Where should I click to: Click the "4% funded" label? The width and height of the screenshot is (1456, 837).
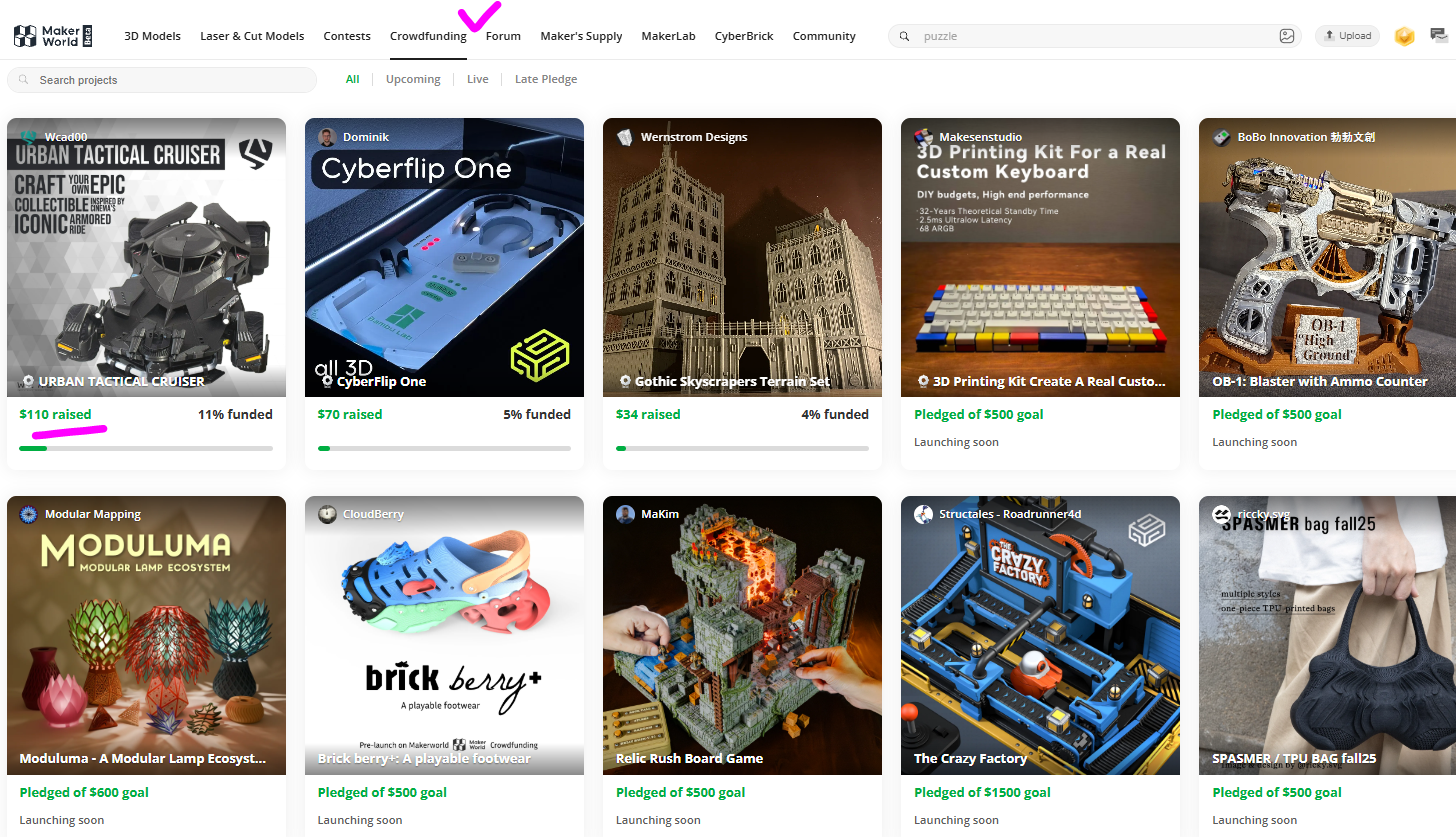click(x=835, y=414)
